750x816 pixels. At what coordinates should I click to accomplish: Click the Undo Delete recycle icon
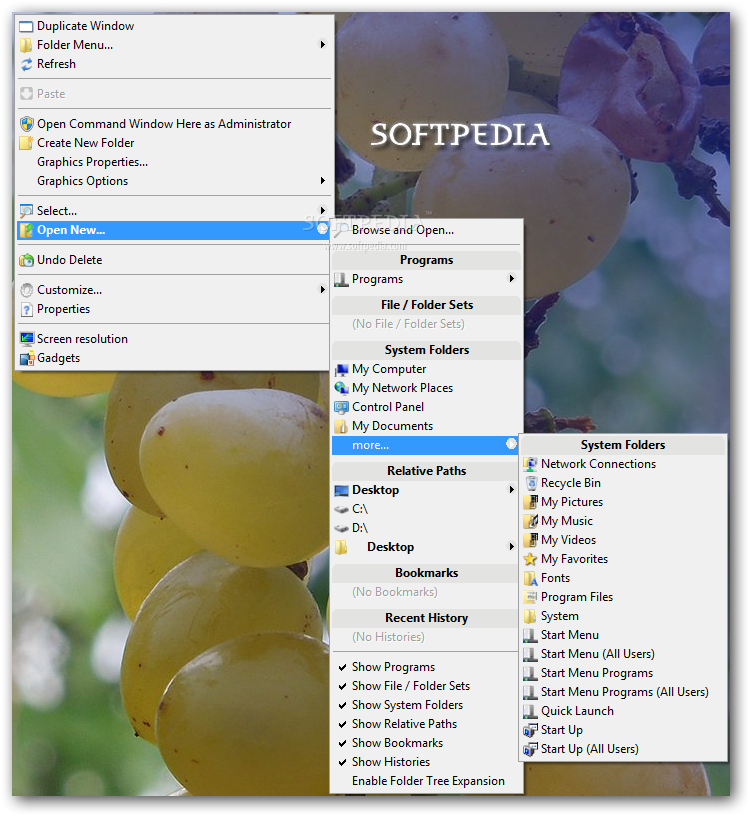coord(27,260)
